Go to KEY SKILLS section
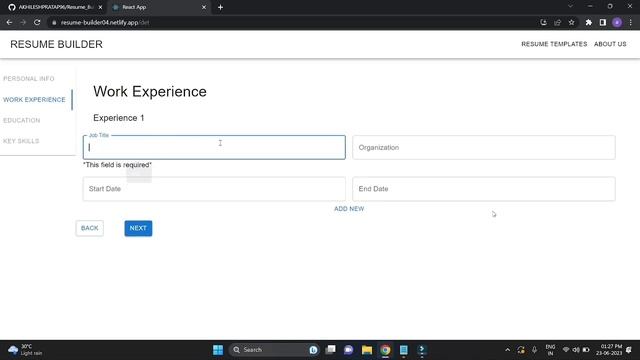640x360 pixels. (x=21, y=141)
